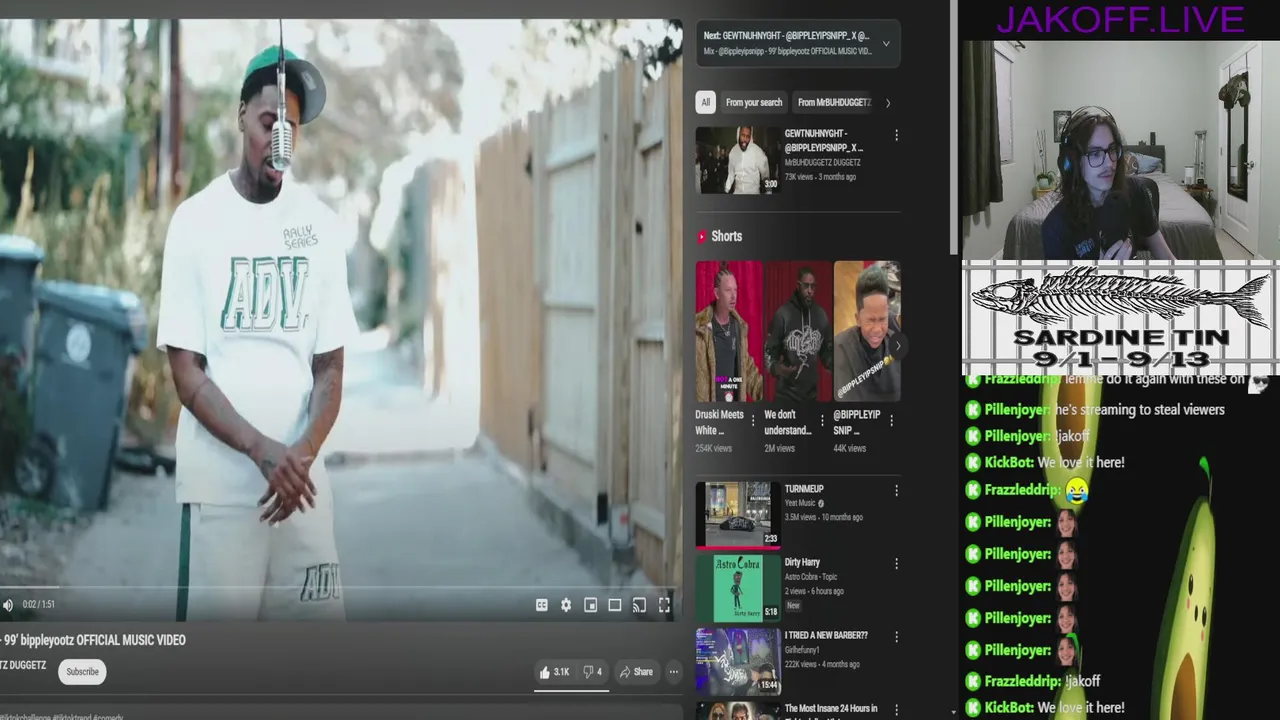1280x720 pixels.
Task: Click the streamer webcam feed
Action: coord(1120,150)
